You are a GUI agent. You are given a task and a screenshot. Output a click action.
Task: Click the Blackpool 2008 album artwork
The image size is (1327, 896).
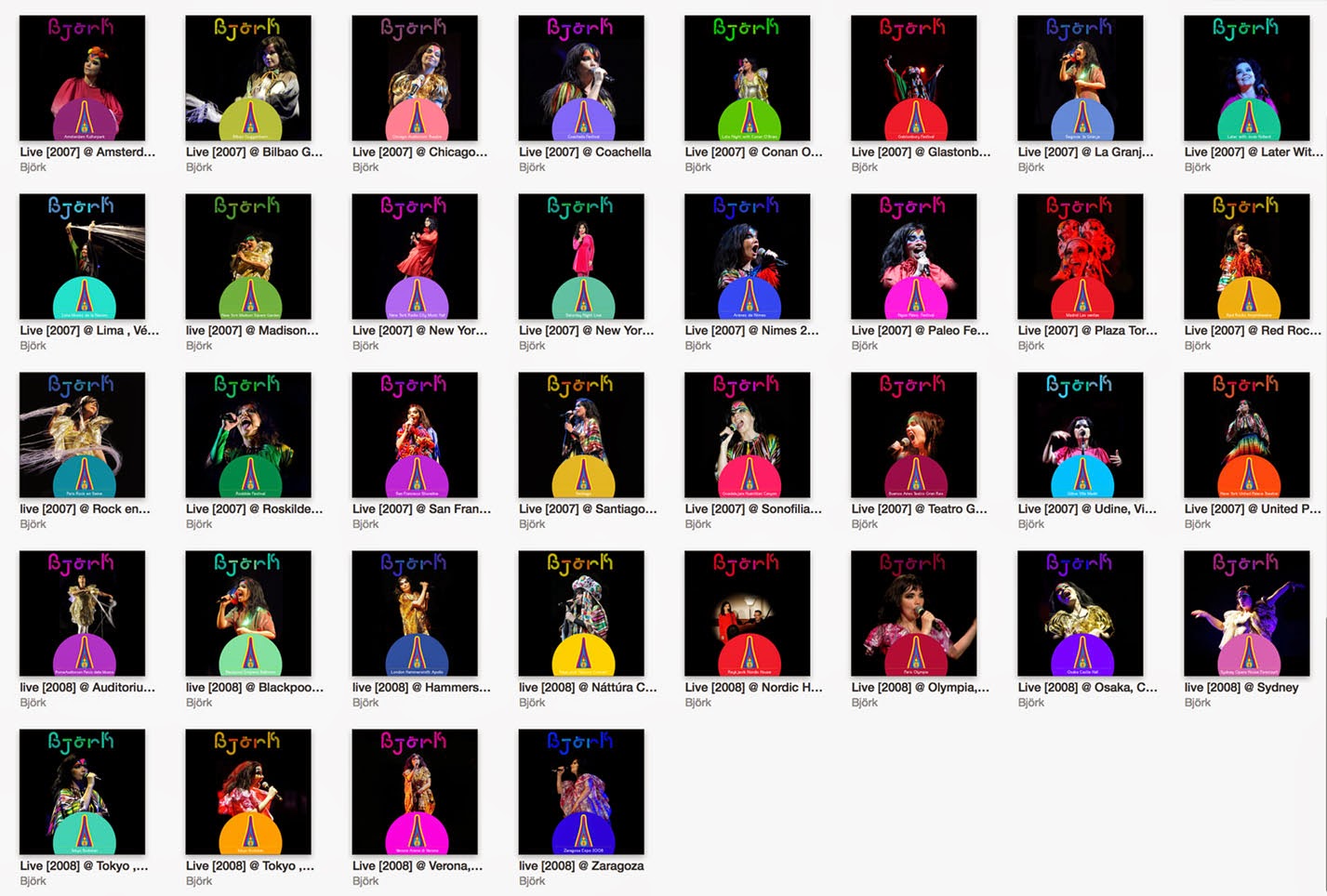248,613
